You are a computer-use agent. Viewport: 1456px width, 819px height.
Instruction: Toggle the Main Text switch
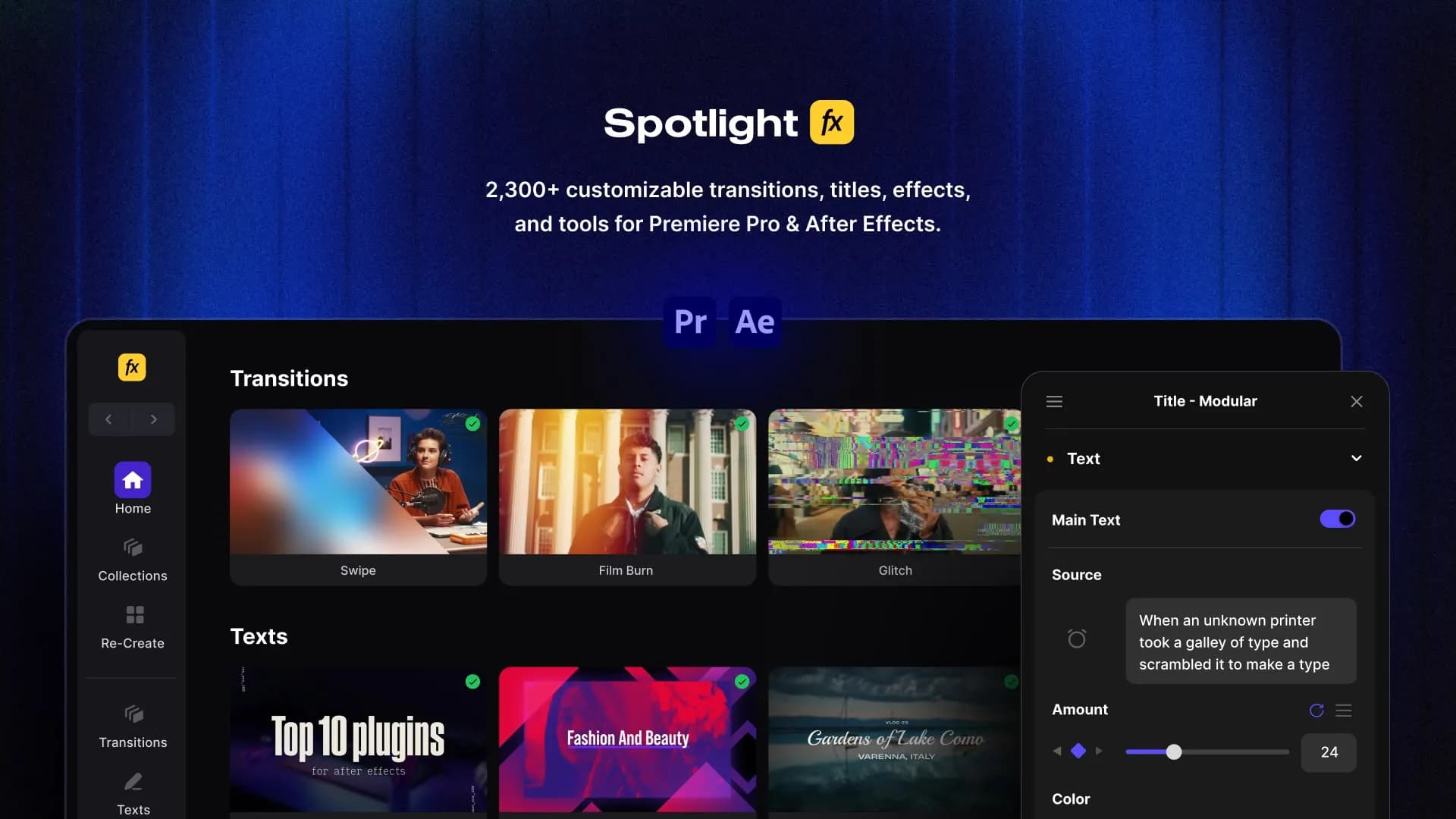click(1337, 519)
